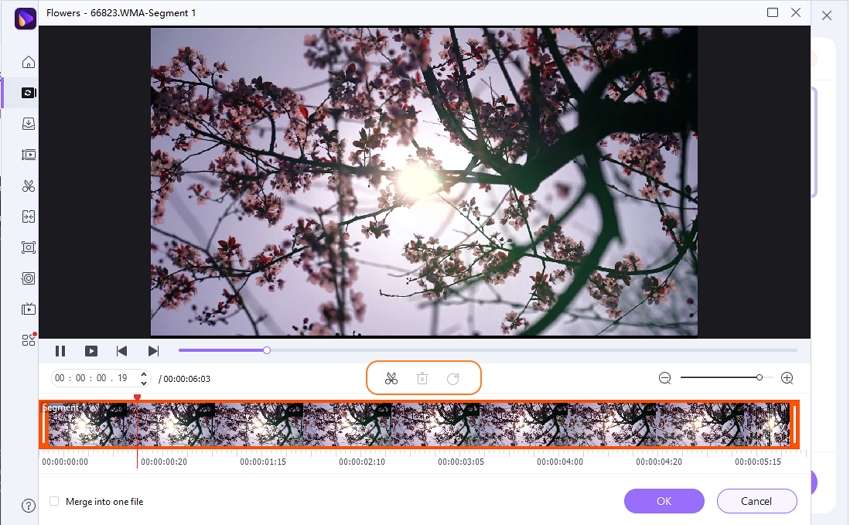Open the Player tool in sidebar
The height and width of the screenshot is (525, 850).
tap(29, 309)
